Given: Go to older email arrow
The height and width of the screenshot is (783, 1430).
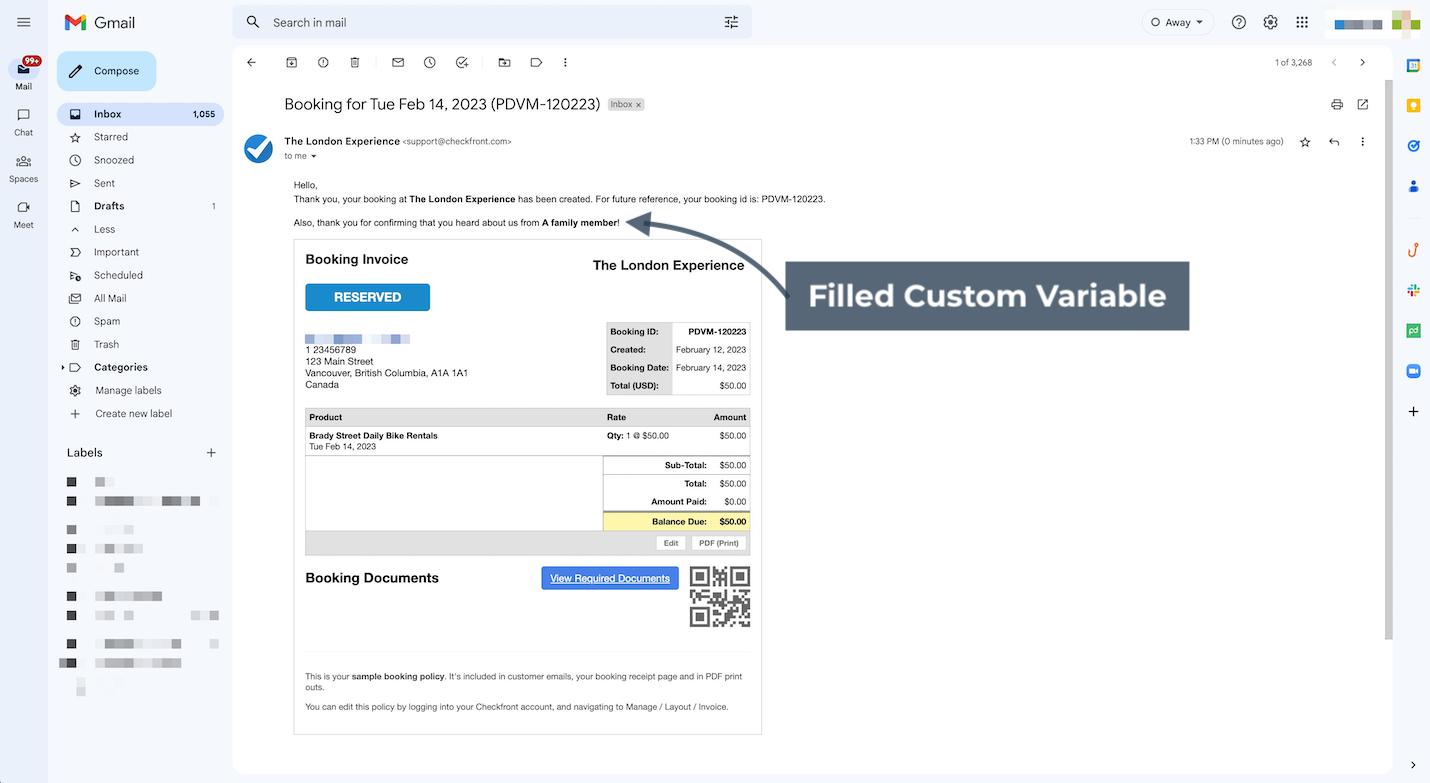Looking at the screenshot, I should pyautogui.click(x=1362, y=62).
